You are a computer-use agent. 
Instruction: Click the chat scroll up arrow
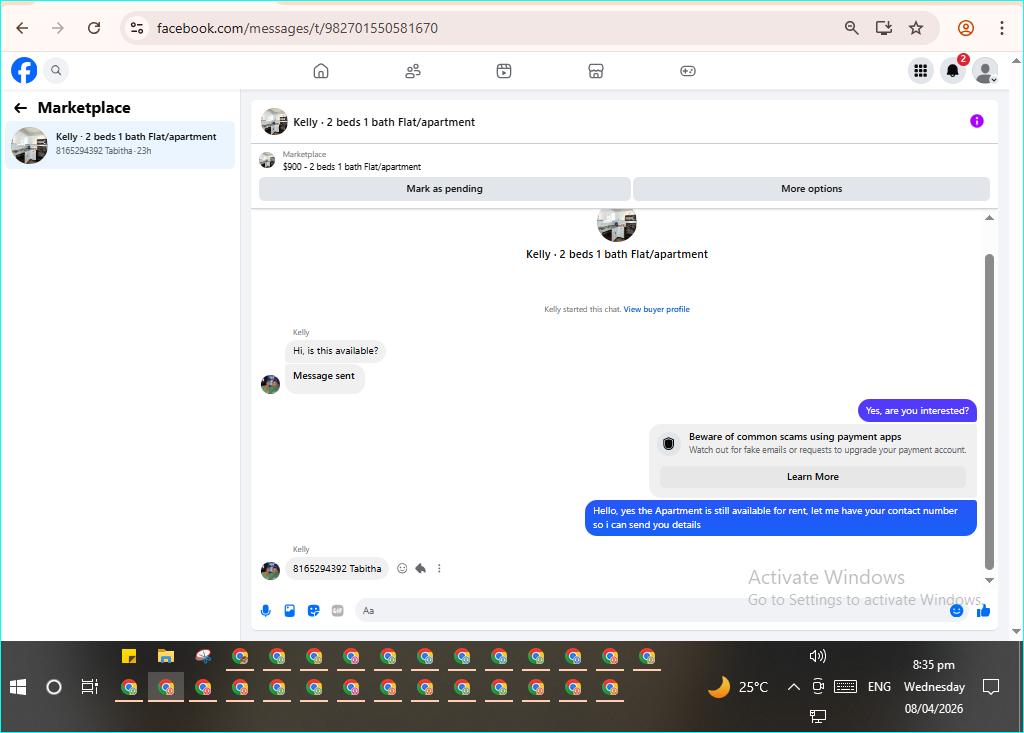click(989, 218)
